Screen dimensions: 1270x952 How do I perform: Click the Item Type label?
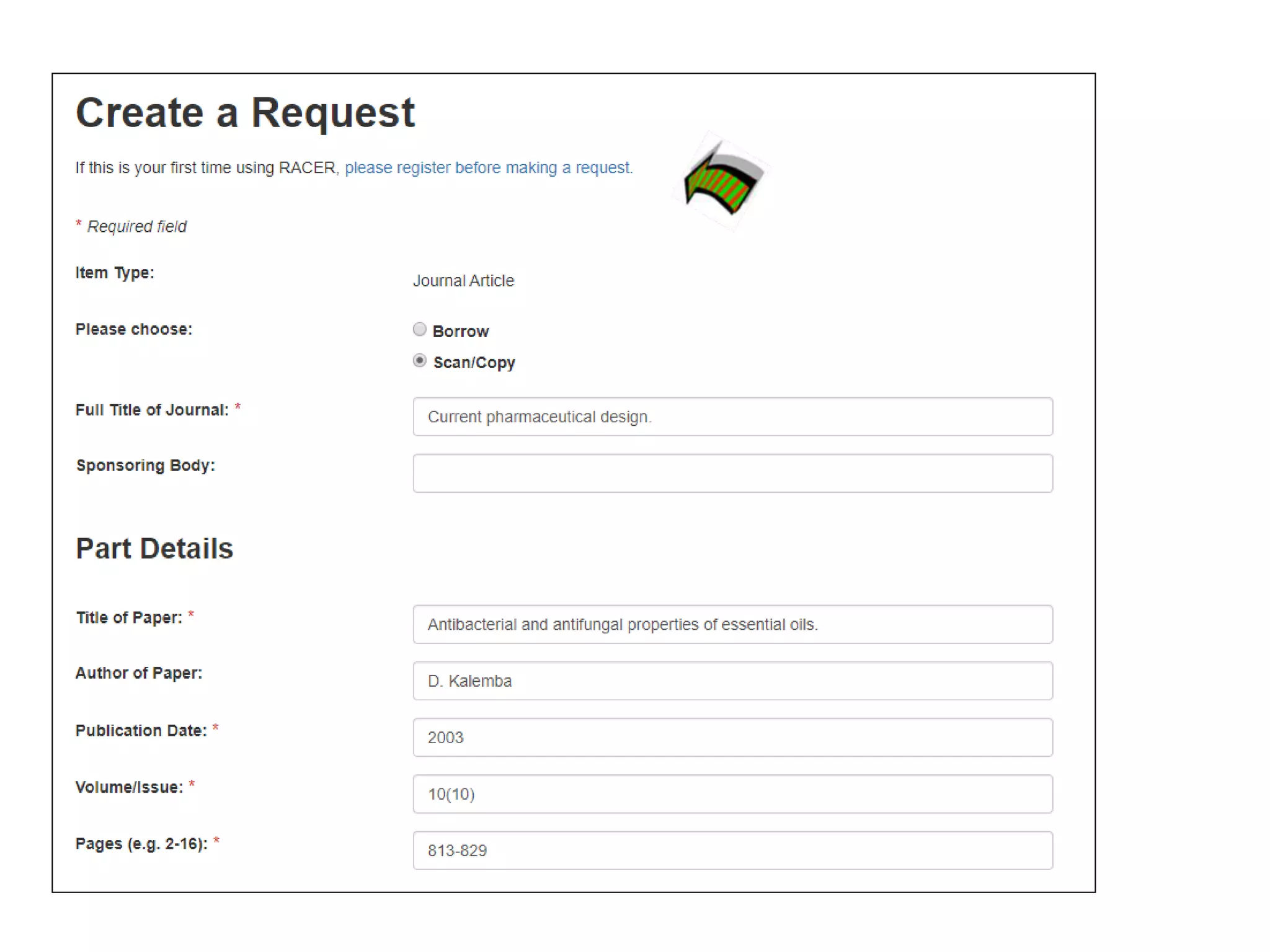coord(115,273)
